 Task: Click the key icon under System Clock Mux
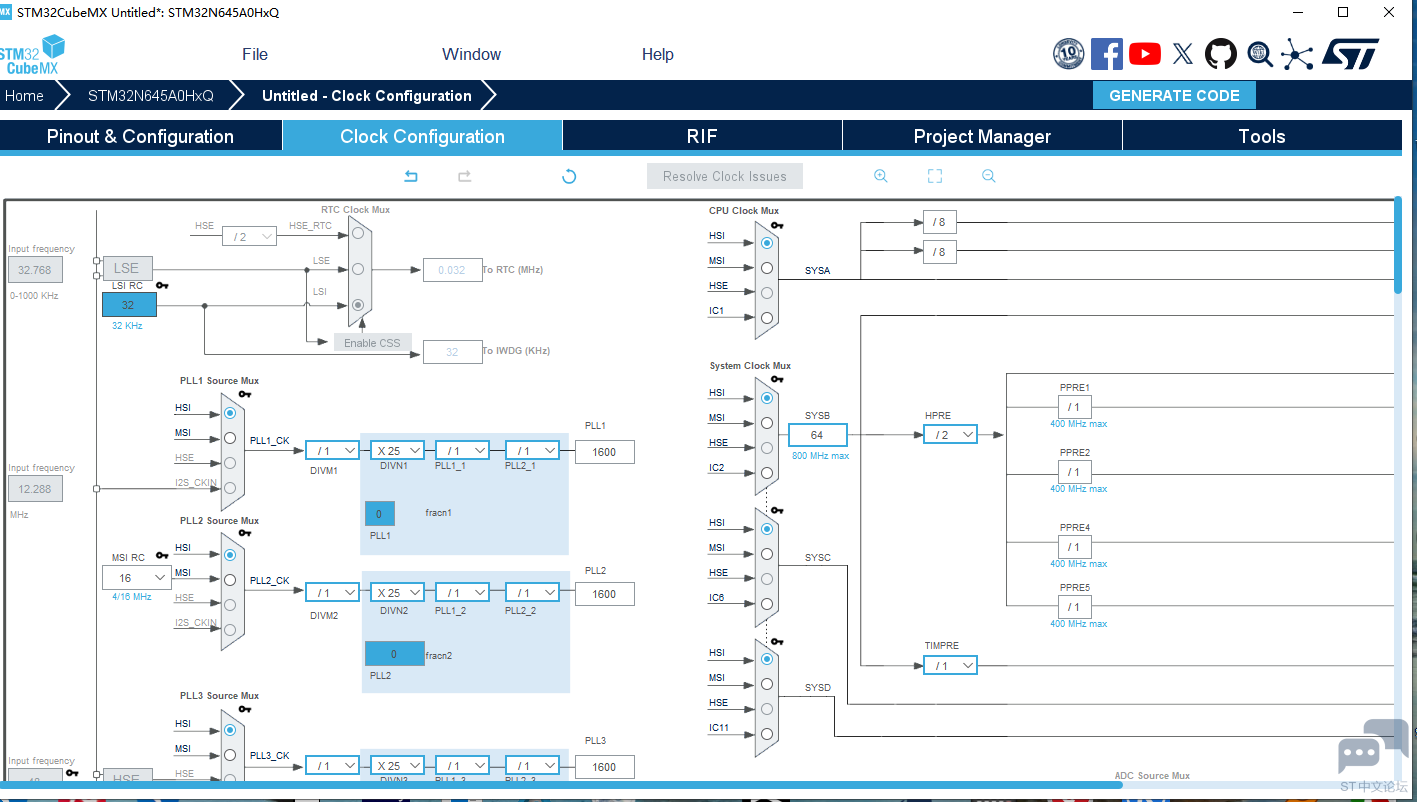point(777,380)
